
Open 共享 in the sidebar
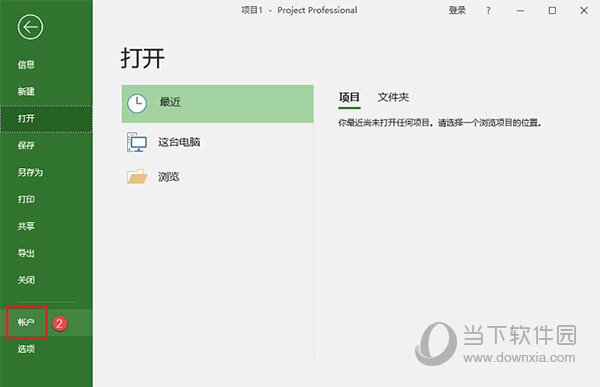26,226
